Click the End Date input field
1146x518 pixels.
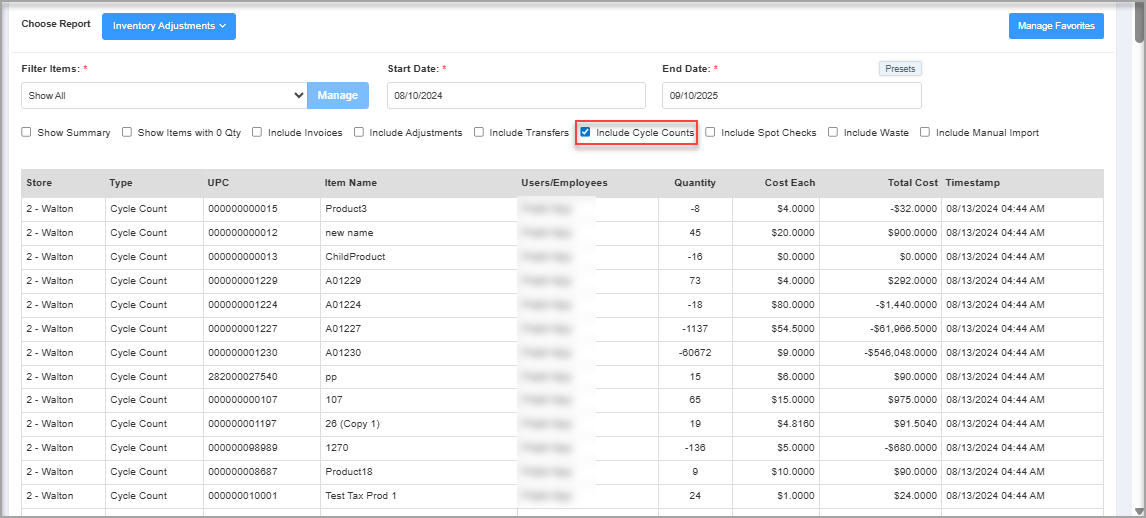click(791, 96)
